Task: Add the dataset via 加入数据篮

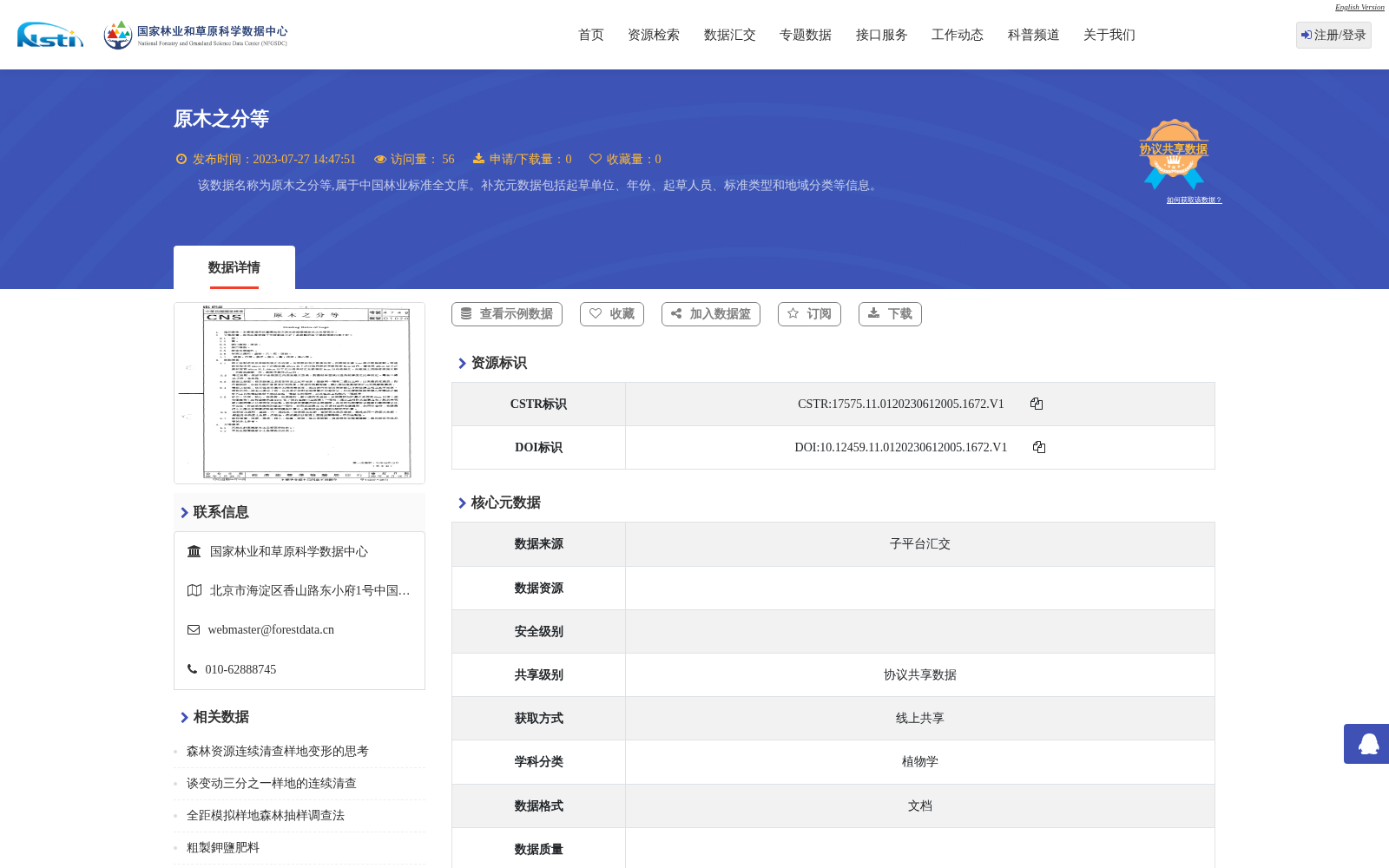Action: (x=711, y=314)
